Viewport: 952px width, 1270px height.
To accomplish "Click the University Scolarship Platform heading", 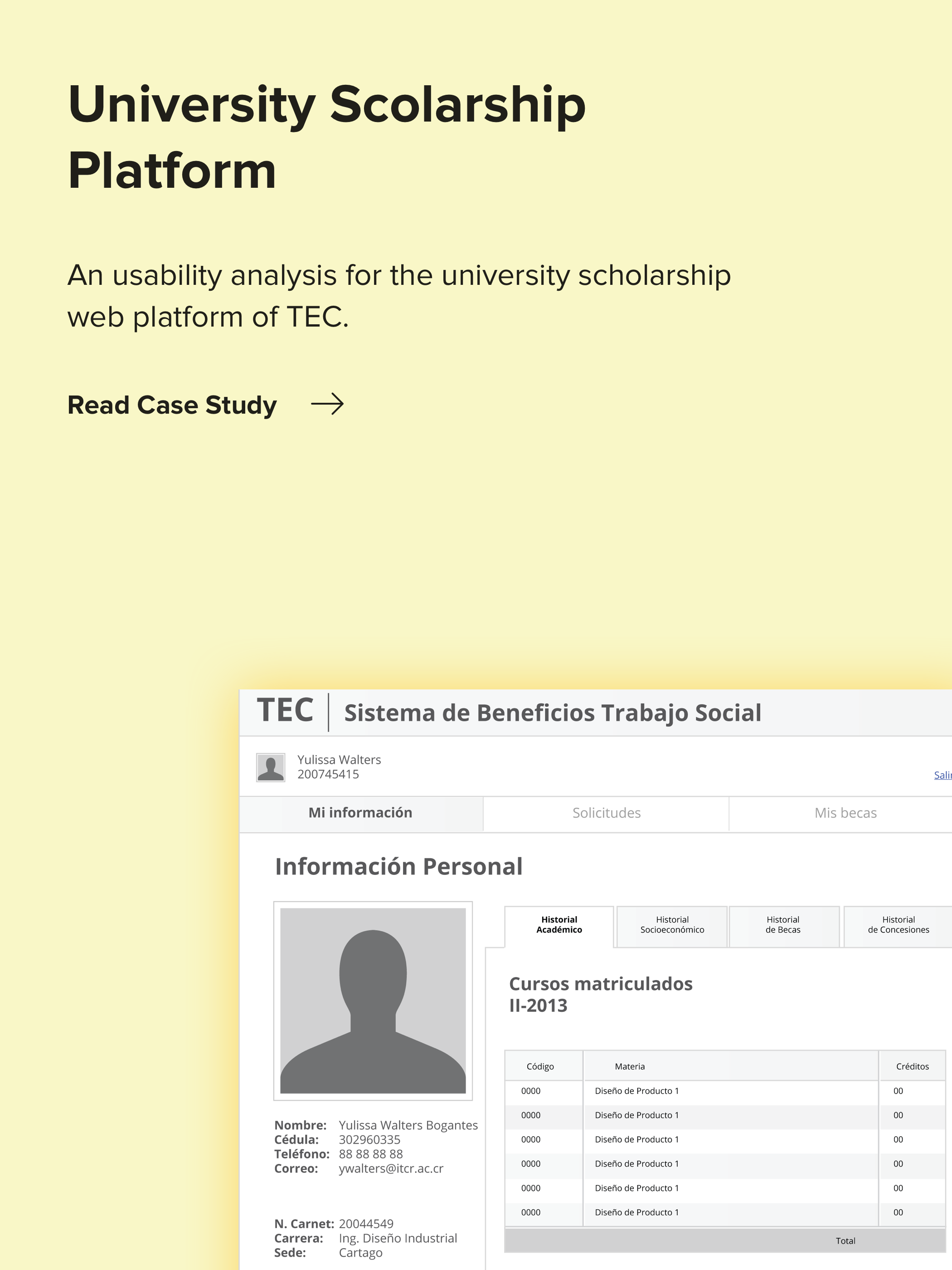I will (327, 137).
